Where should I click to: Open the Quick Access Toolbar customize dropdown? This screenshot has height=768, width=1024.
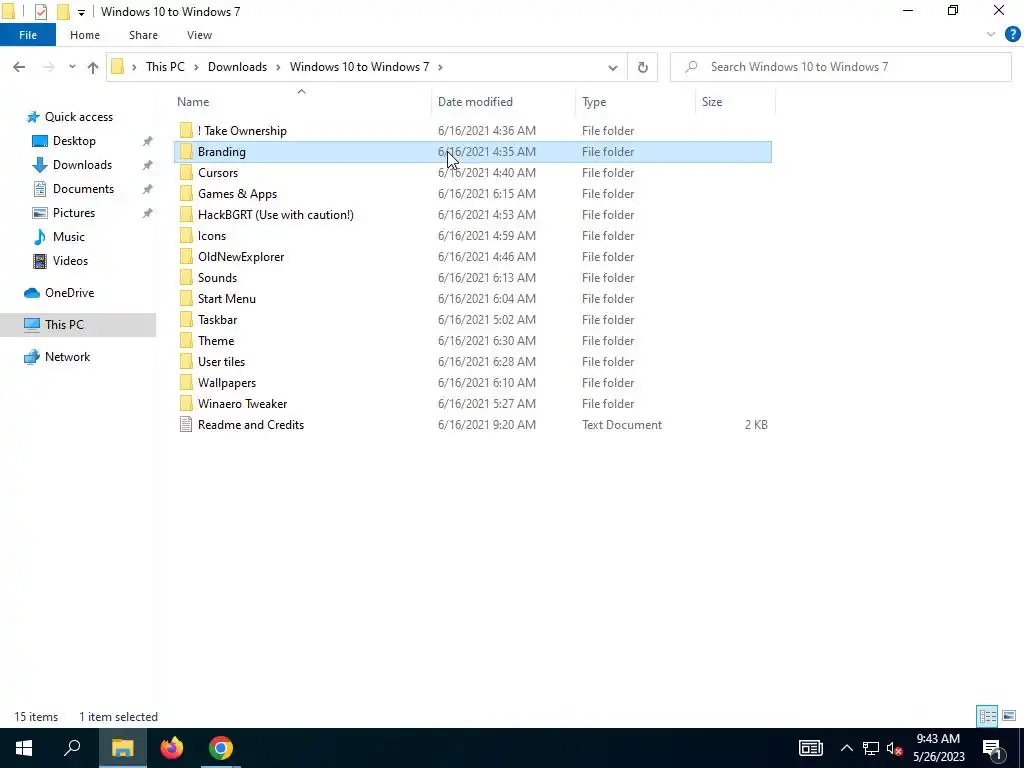click(x=81, y=12)
